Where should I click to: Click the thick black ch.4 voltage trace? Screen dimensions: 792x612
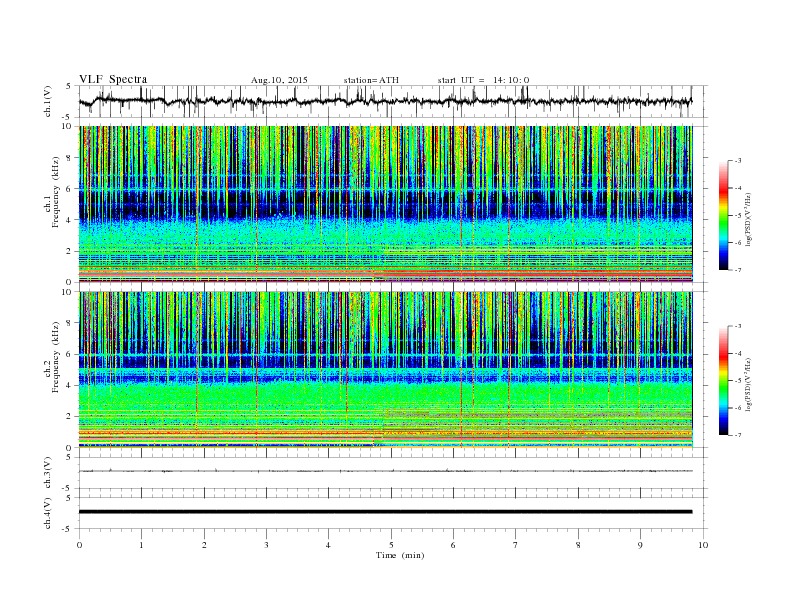(385, 512)
